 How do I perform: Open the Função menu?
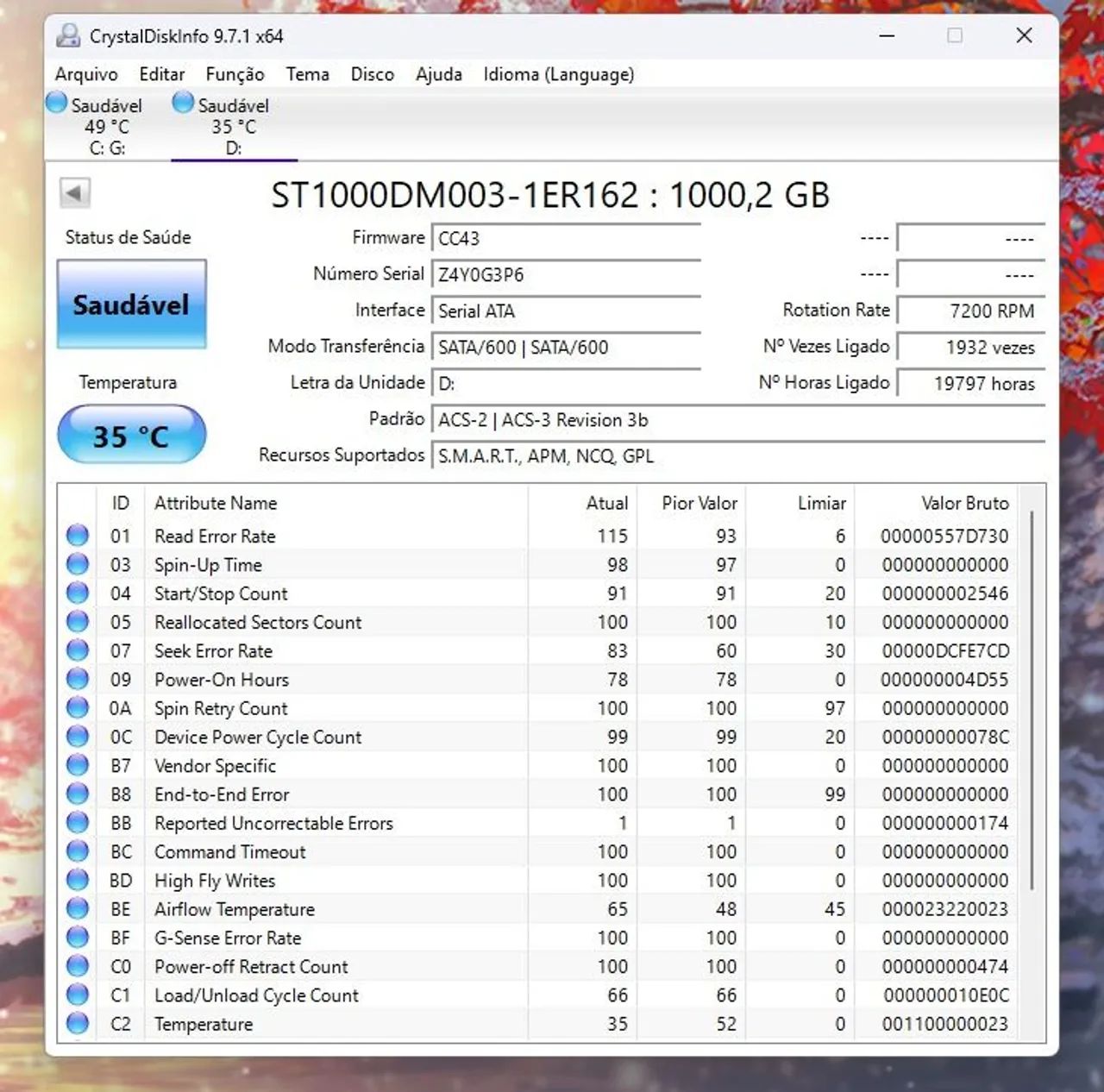point(235,74)
